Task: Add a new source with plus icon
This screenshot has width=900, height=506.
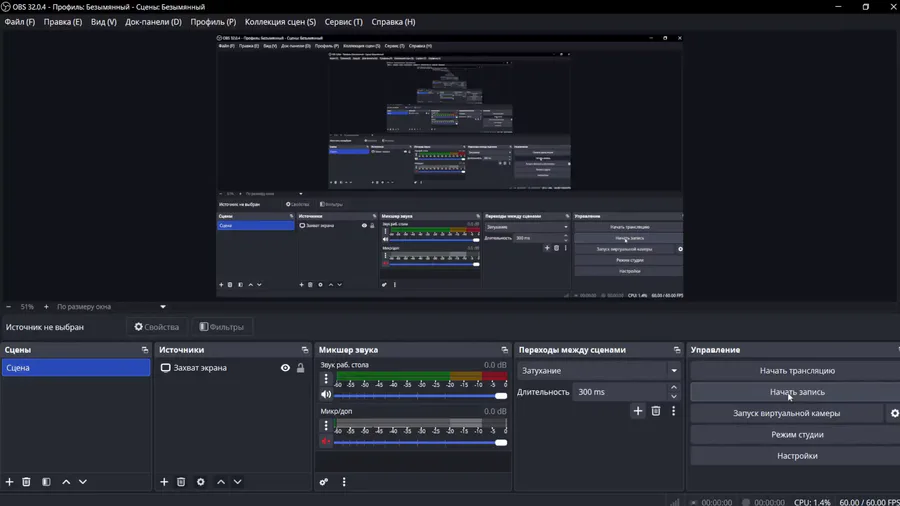Action: click(x=164, y=482)
